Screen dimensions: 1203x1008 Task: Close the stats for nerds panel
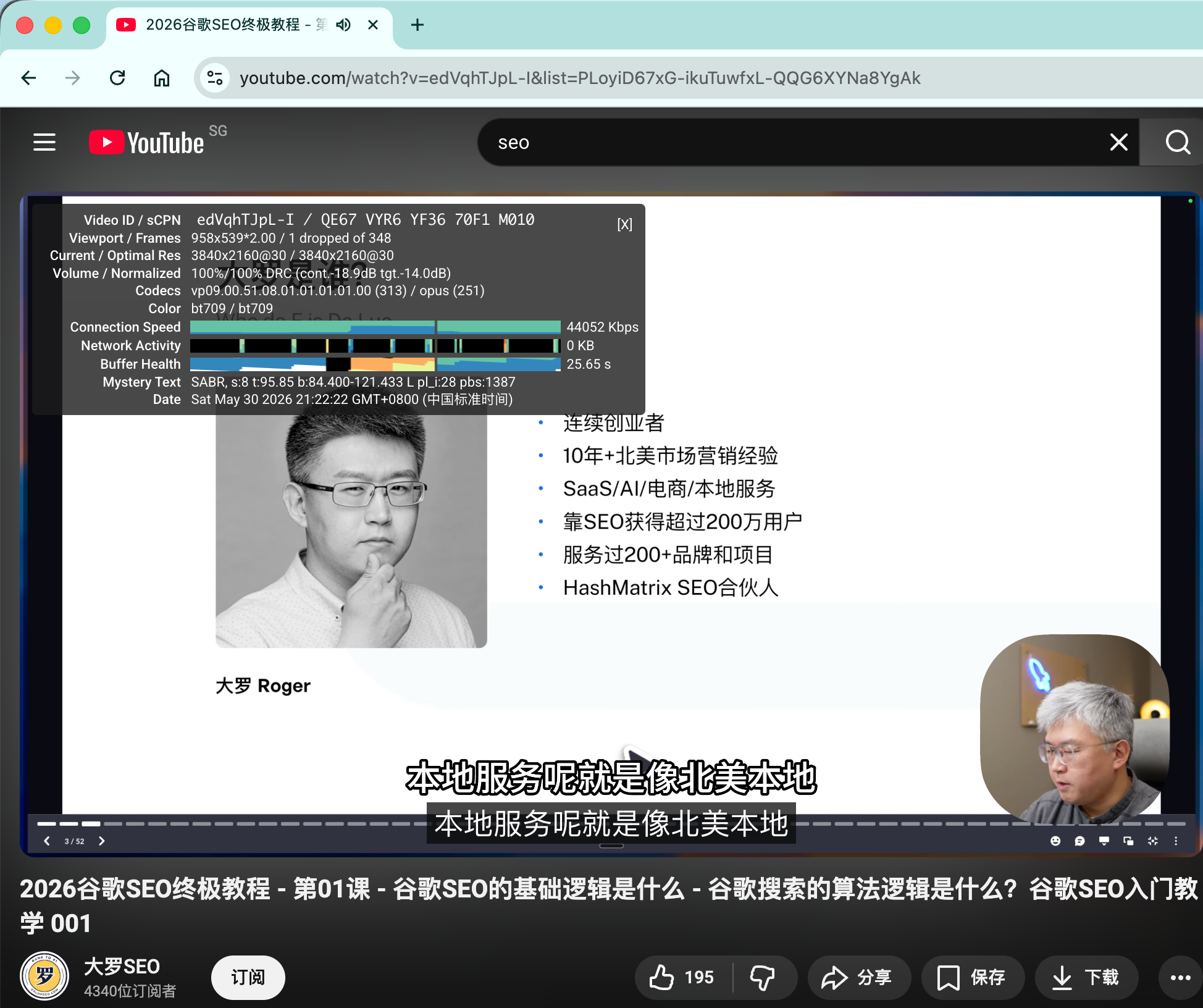(625, 224)
